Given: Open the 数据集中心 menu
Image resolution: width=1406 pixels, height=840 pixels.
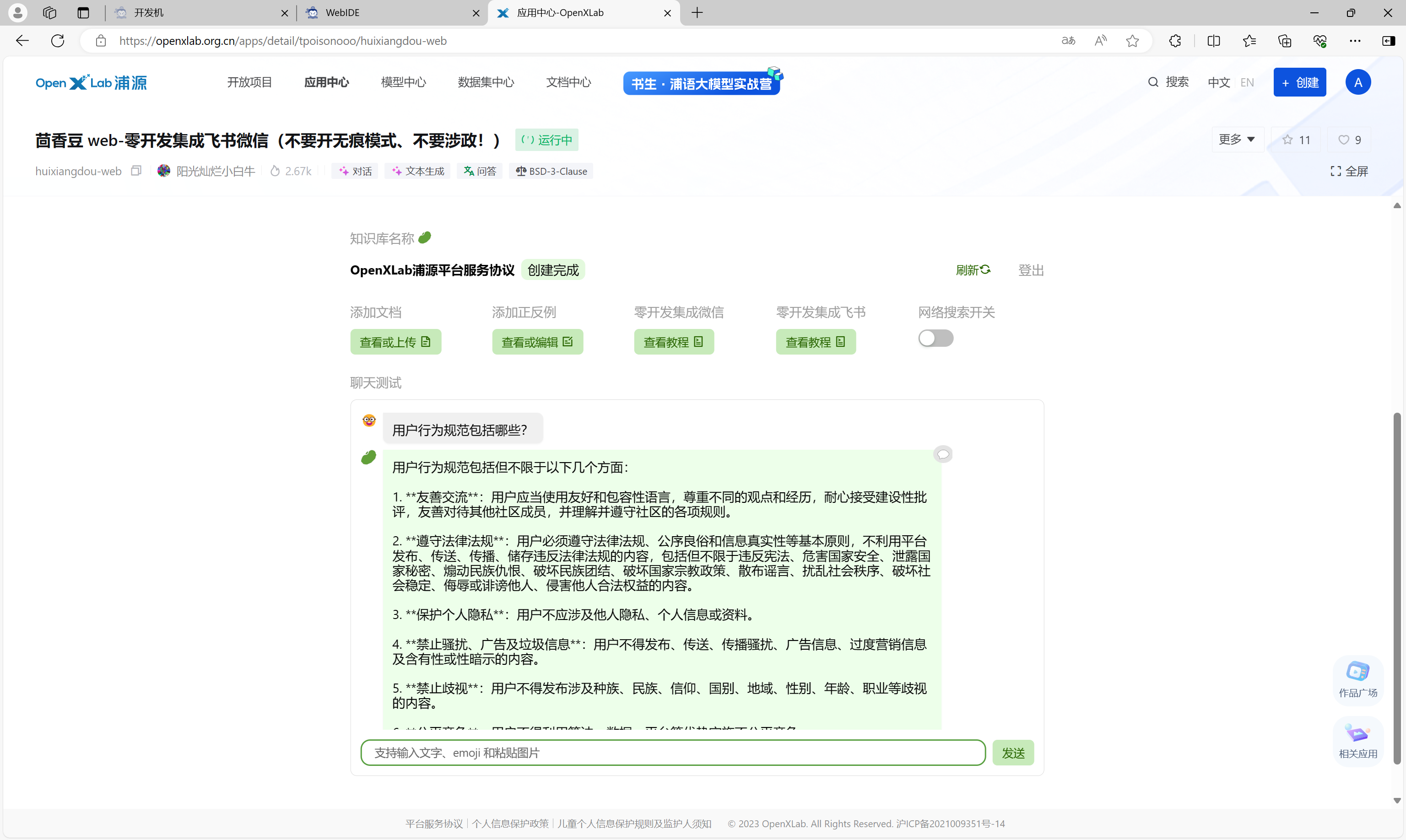Looking at the screenshot, I should point(486,83).
